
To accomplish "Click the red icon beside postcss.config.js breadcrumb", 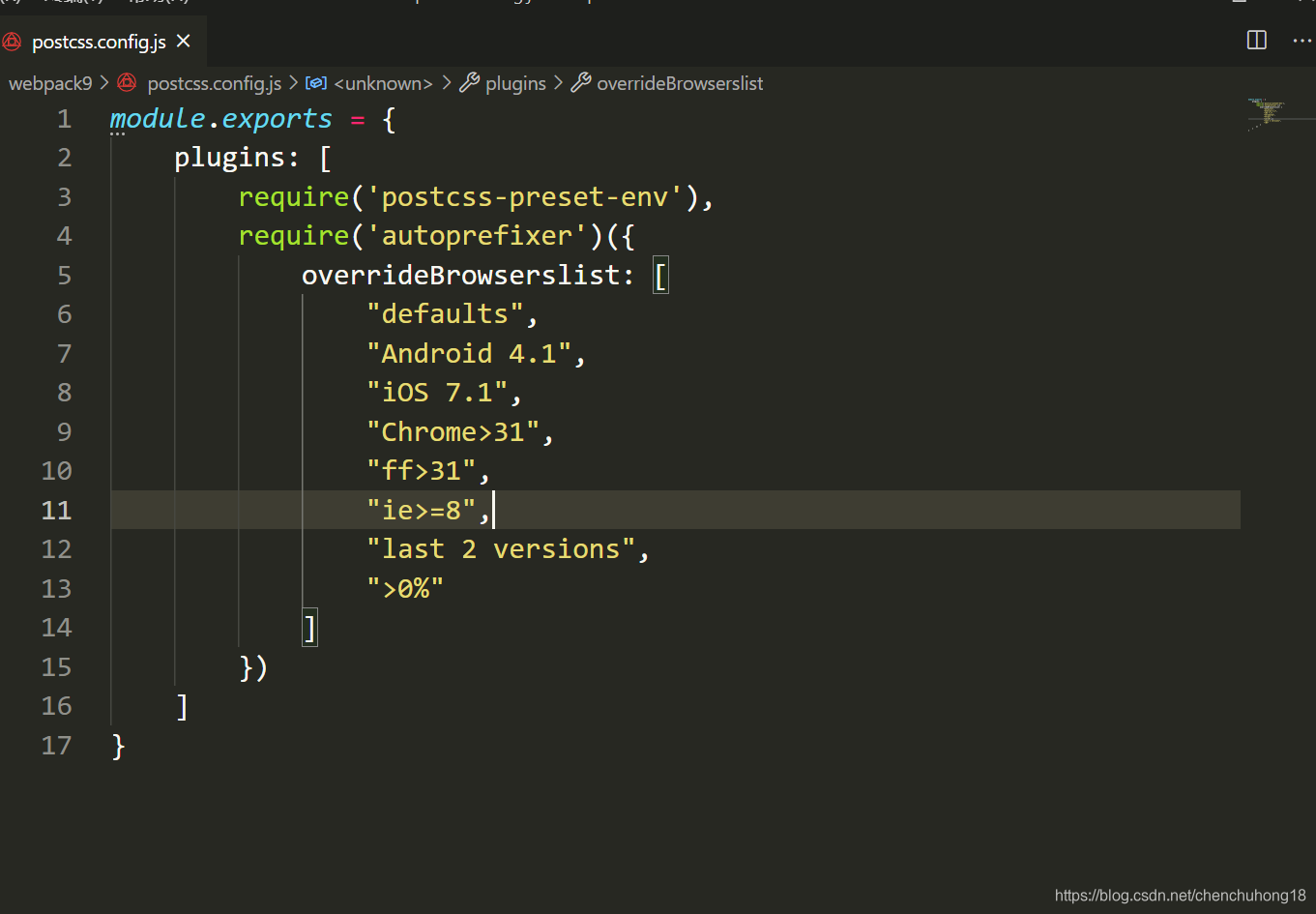I will [127, 83].
